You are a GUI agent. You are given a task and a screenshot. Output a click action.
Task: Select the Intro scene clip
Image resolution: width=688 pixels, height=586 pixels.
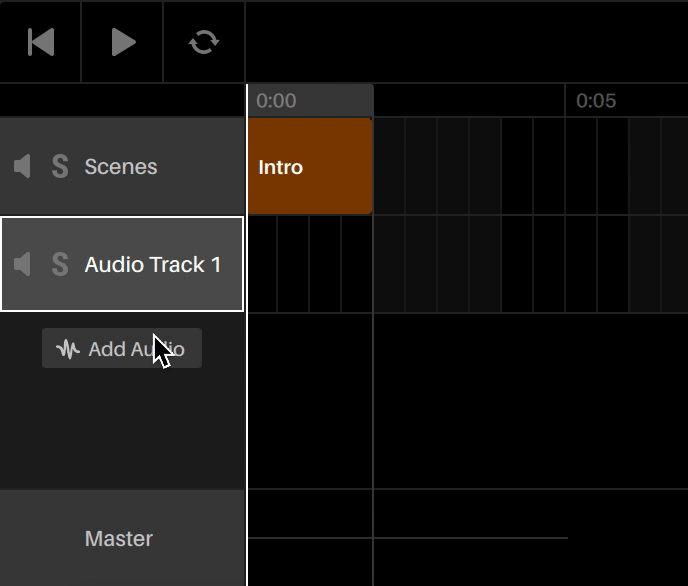coord(310,166)
